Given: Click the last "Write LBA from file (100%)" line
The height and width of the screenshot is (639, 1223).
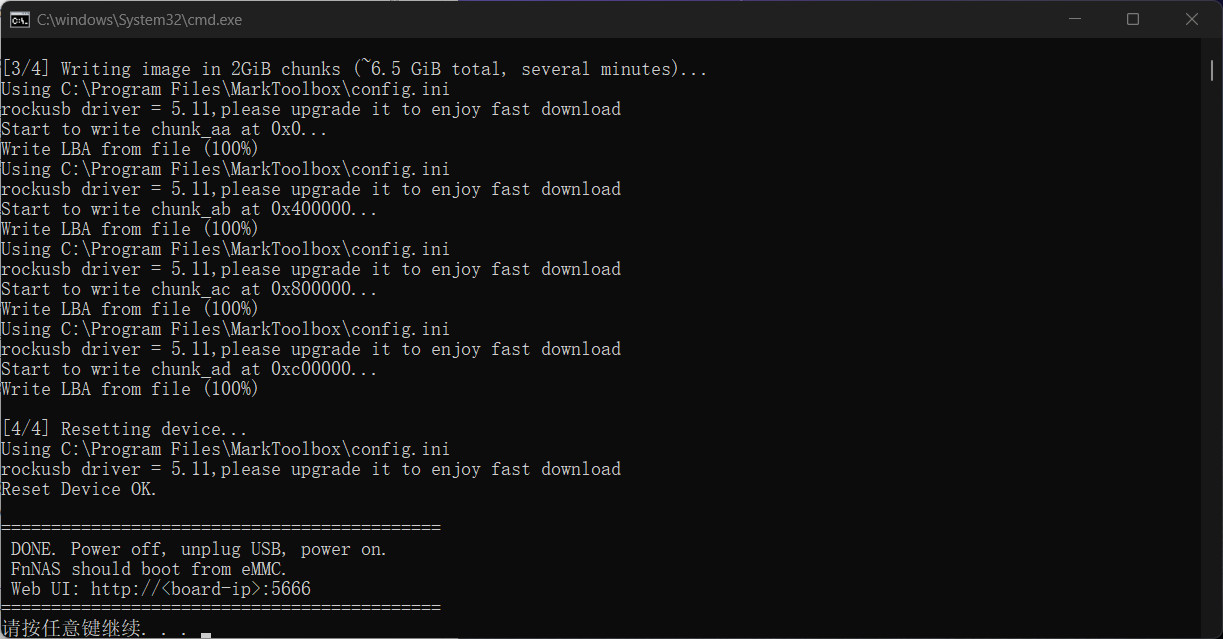Looking at the screenshot, I should click(129, 389).
